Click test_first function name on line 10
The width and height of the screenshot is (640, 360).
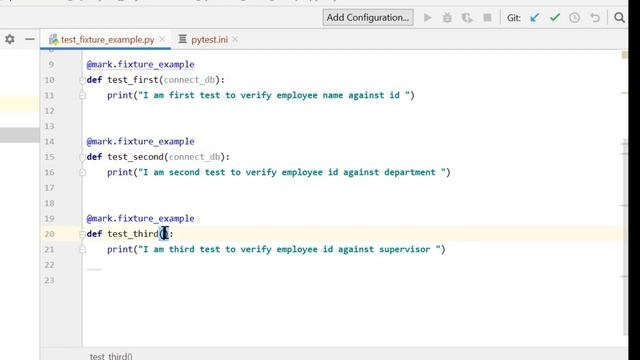(x=133, y=80)
